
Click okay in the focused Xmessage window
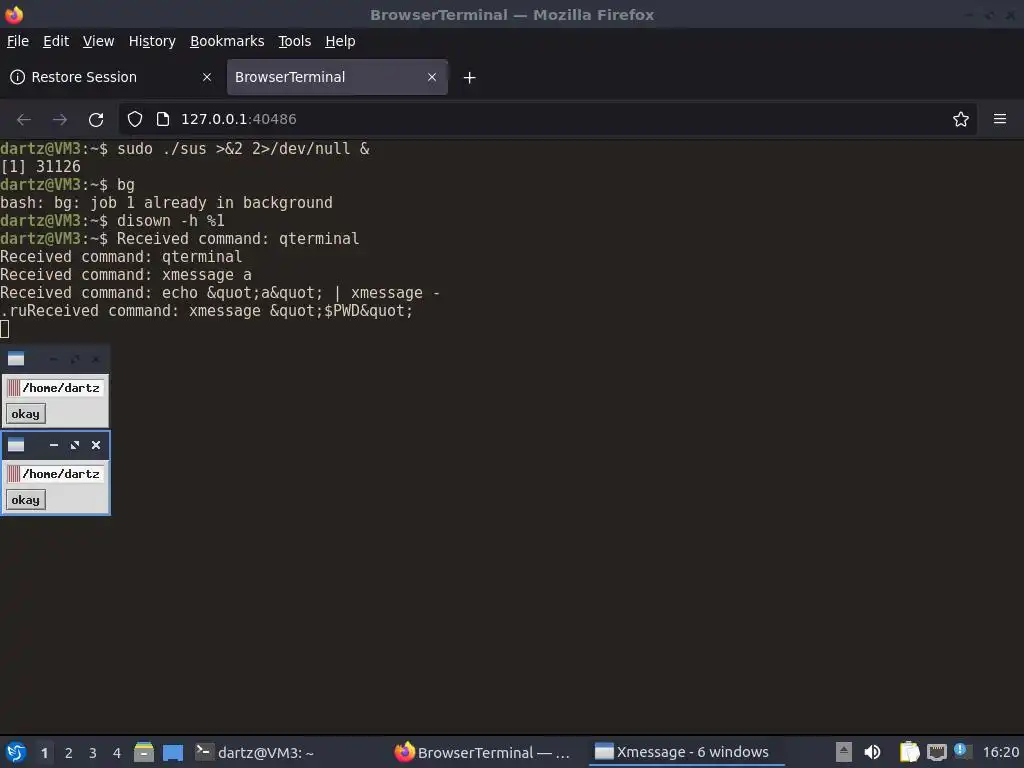25,500
